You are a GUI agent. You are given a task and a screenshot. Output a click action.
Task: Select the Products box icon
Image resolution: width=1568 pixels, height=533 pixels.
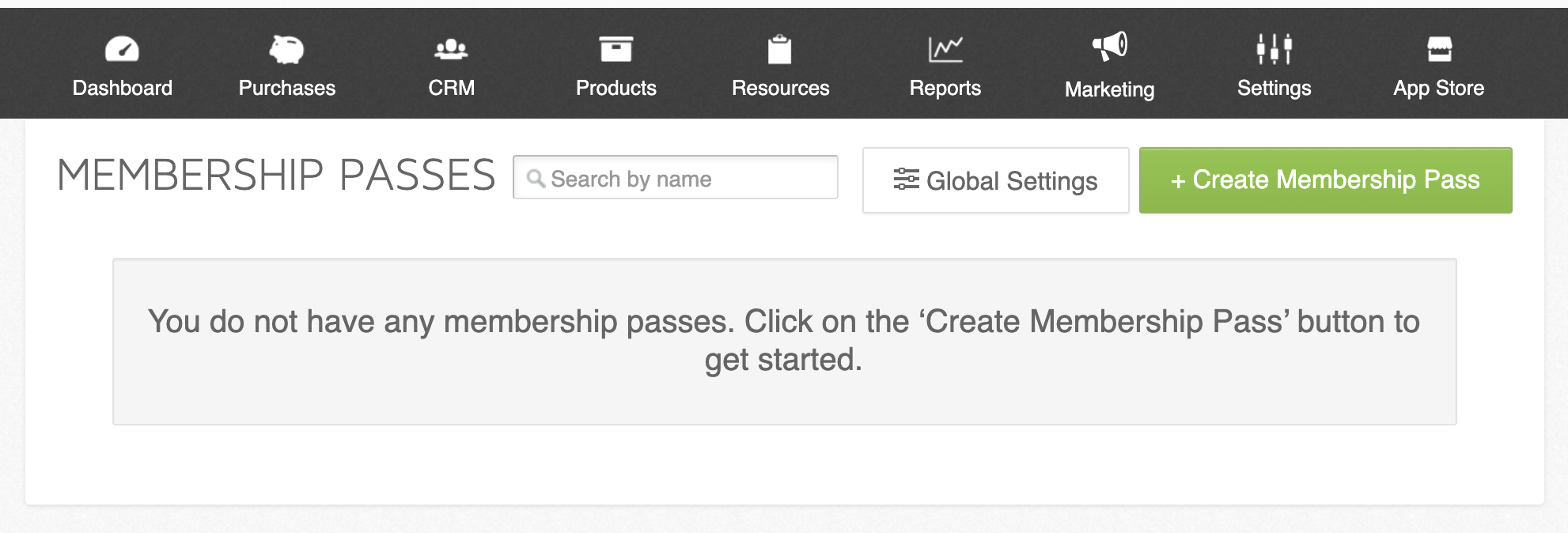615,49
